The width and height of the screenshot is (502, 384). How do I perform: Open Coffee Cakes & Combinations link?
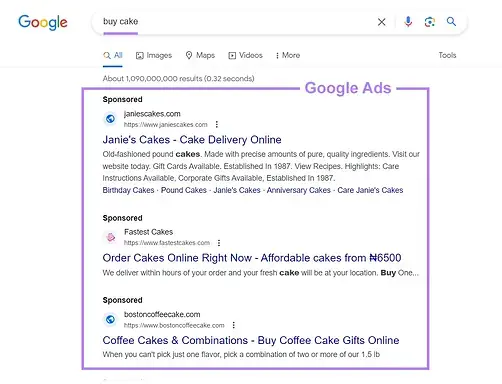point(251,340)
